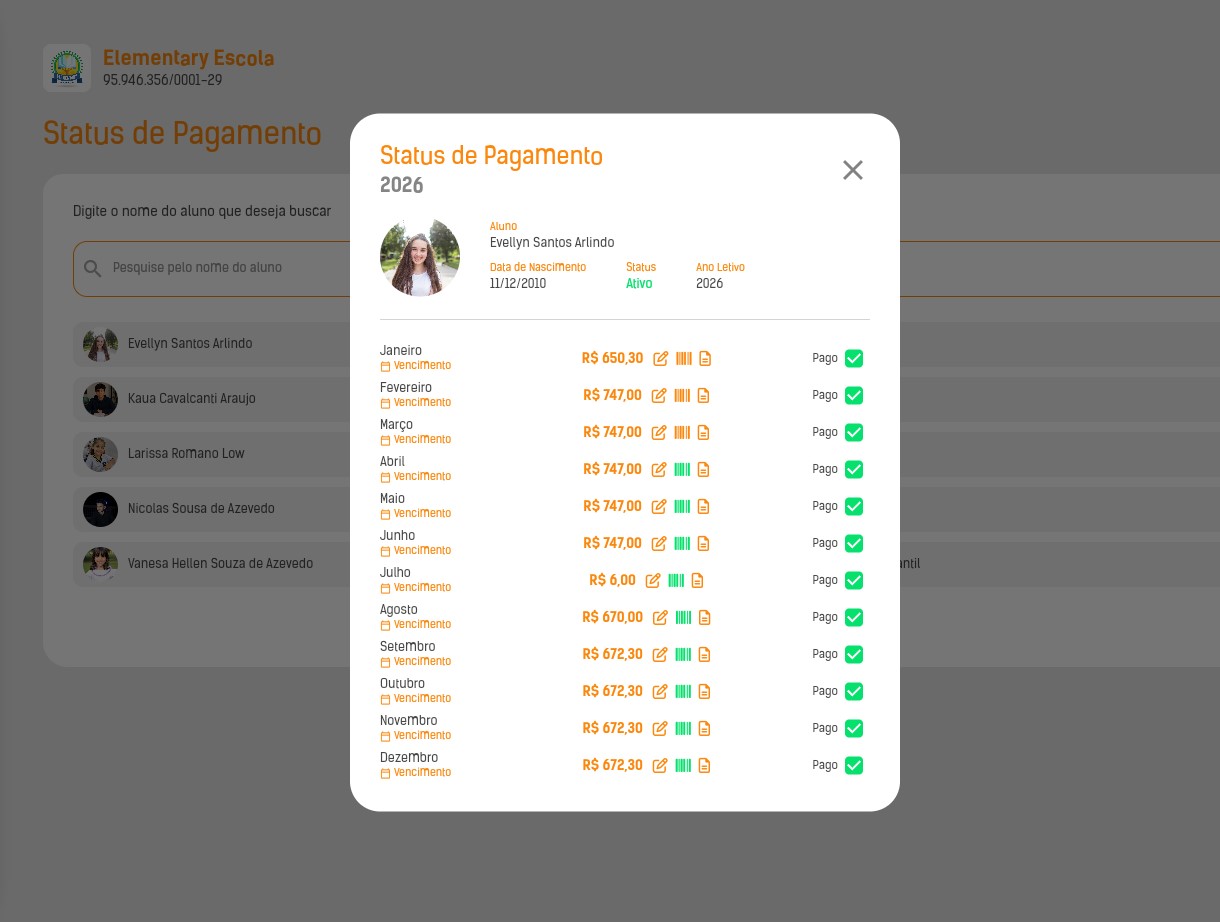Open the Vencimento date under Fevereiro
This screenshot has width=1220, height=922.
click(x=416, y=403)
